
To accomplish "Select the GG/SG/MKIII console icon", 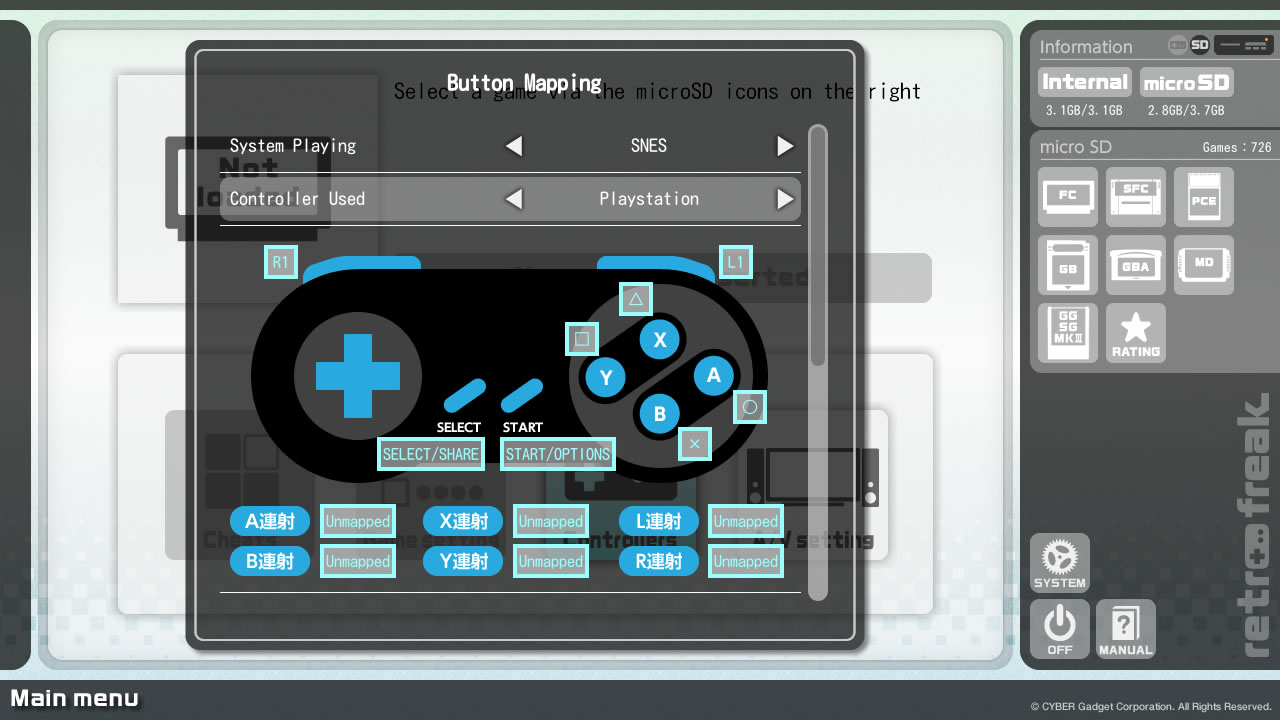I will click(1067, 333).
